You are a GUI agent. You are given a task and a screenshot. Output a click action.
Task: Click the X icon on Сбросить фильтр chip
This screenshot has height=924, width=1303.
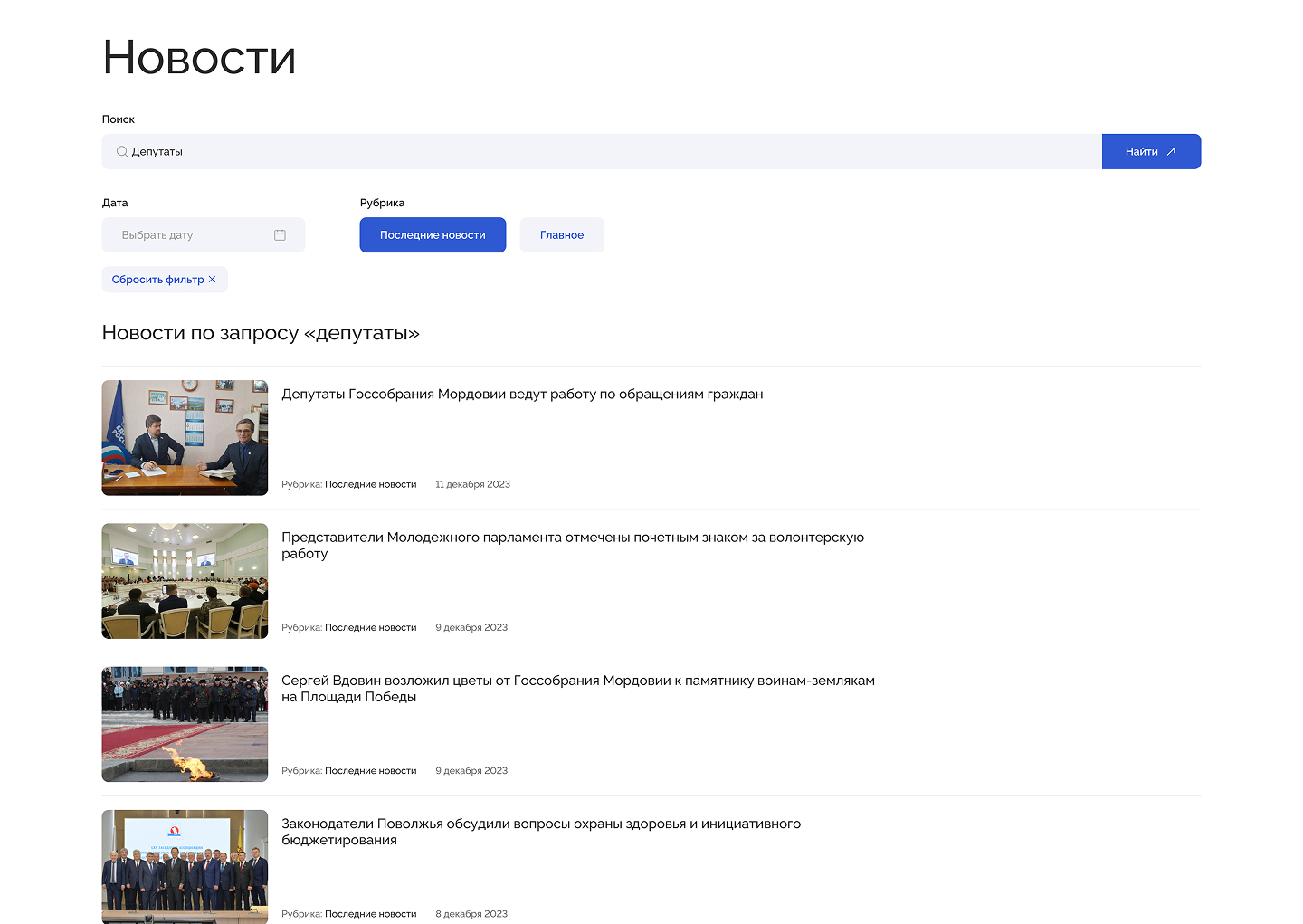(x=214, y=280)
